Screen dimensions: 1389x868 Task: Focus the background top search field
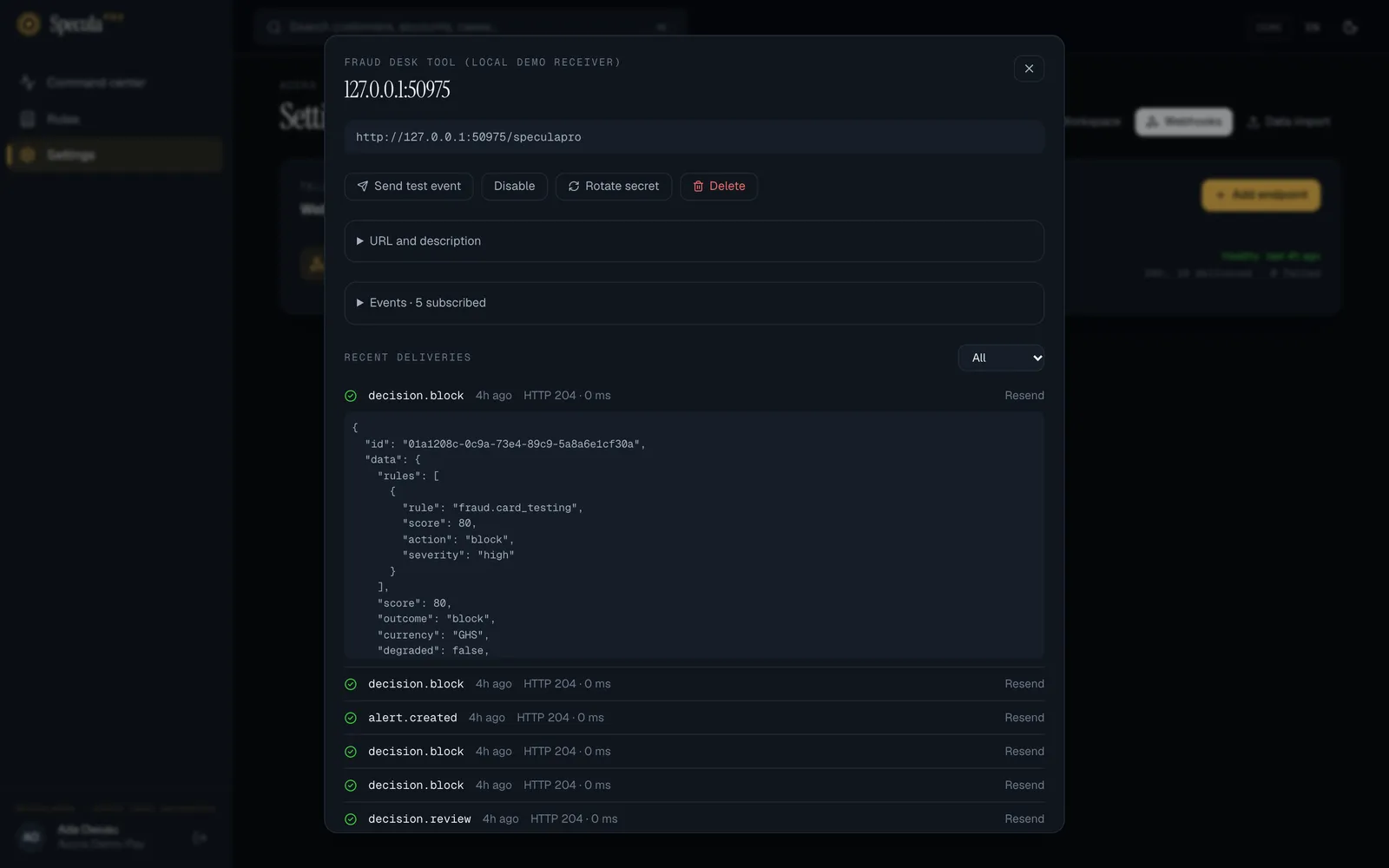click(x=470, y=27)
